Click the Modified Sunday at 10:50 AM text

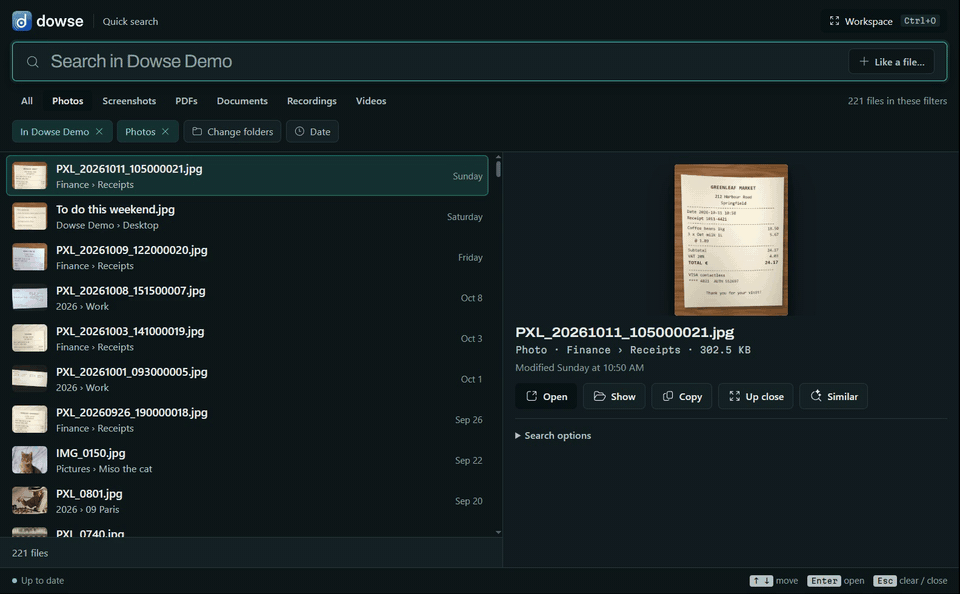click(579, 367)
